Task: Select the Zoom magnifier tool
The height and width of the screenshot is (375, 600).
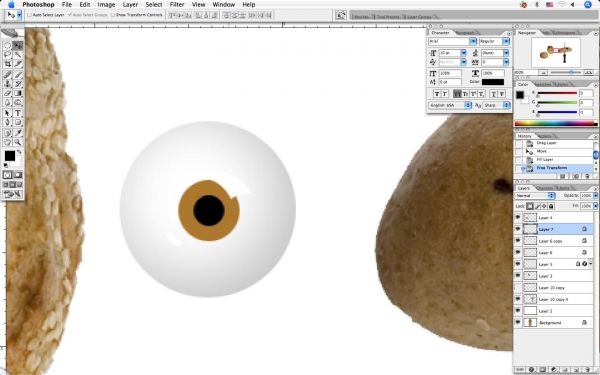Action: click(x=18, y=142)
